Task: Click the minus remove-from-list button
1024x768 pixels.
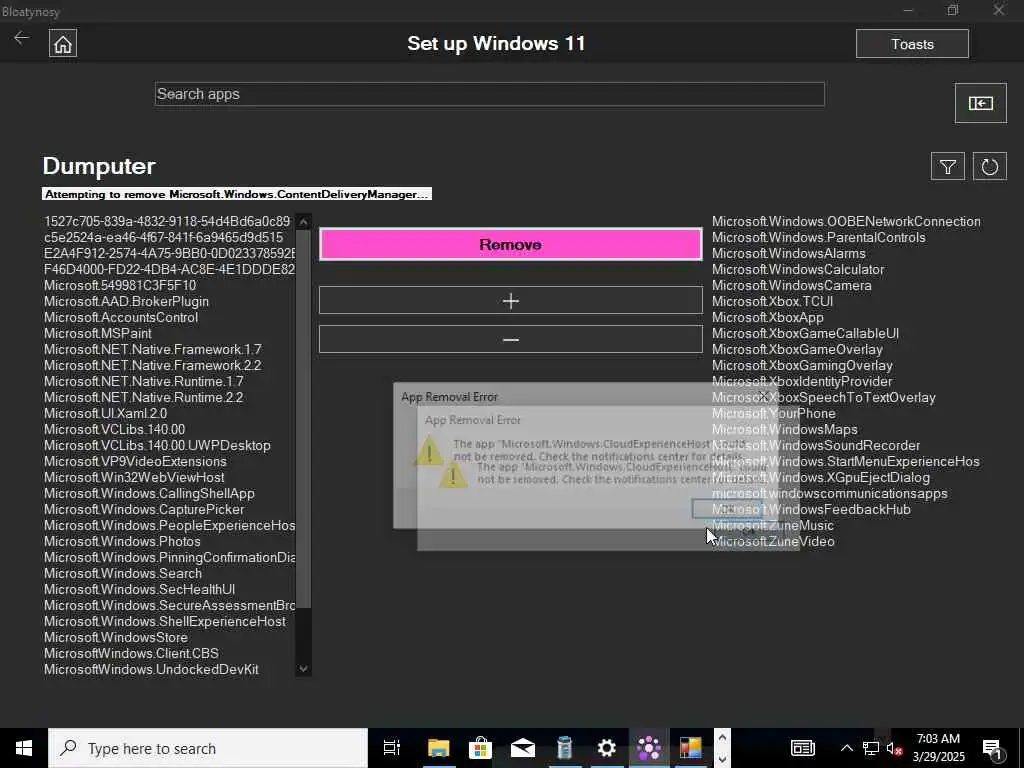Action: pos(511,340)
